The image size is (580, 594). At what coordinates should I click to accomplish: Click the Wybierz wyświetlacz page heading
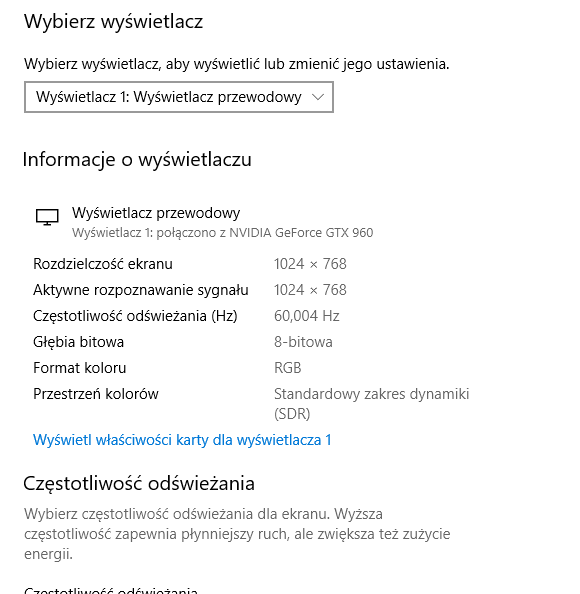point(114,21)
